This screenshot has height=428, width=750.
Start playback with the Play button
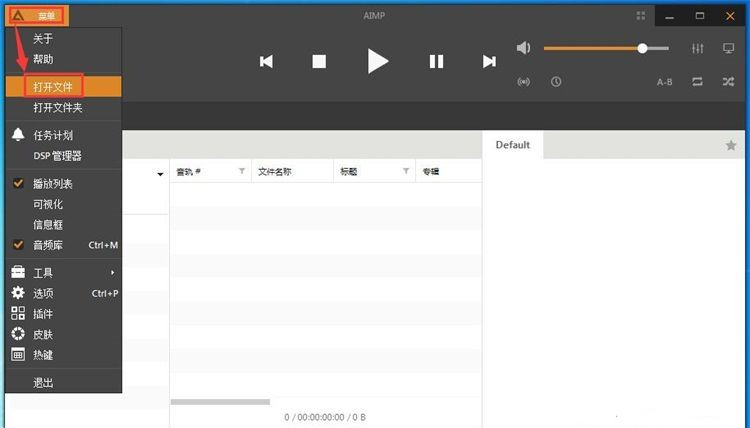click(377, 61)
